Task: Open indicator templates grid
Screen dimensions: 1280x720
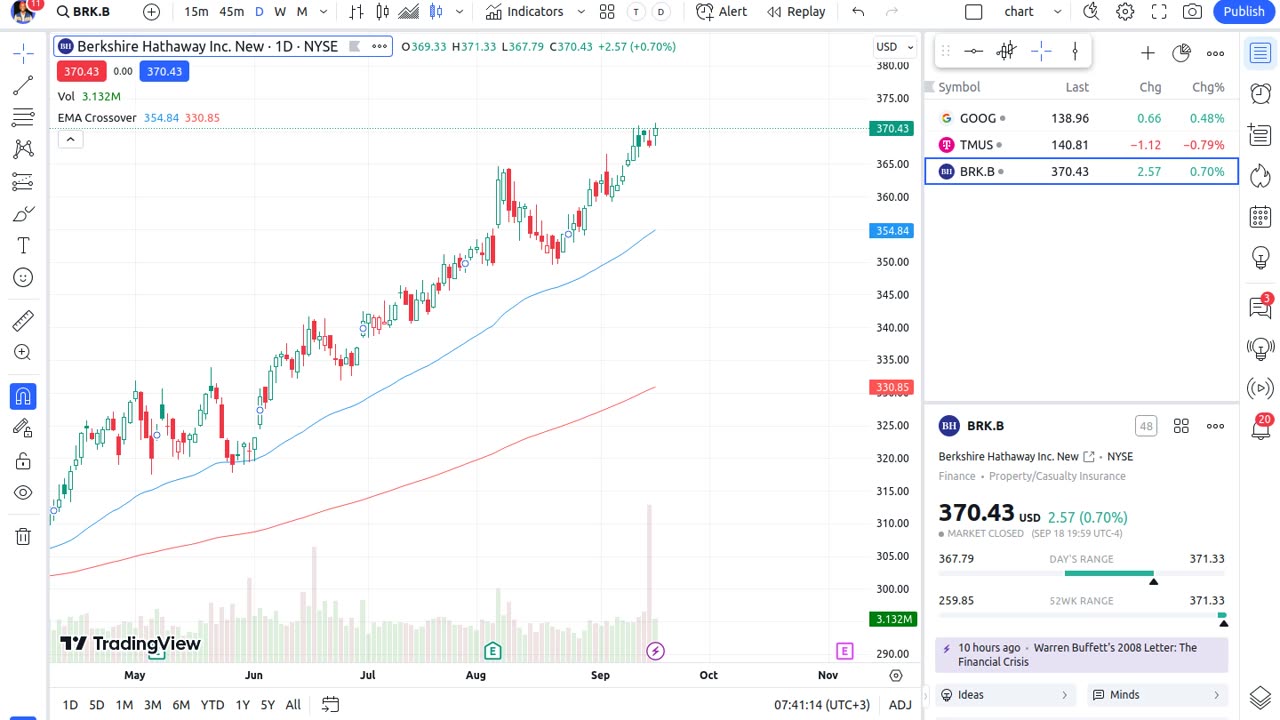Action: coord(607,12)
